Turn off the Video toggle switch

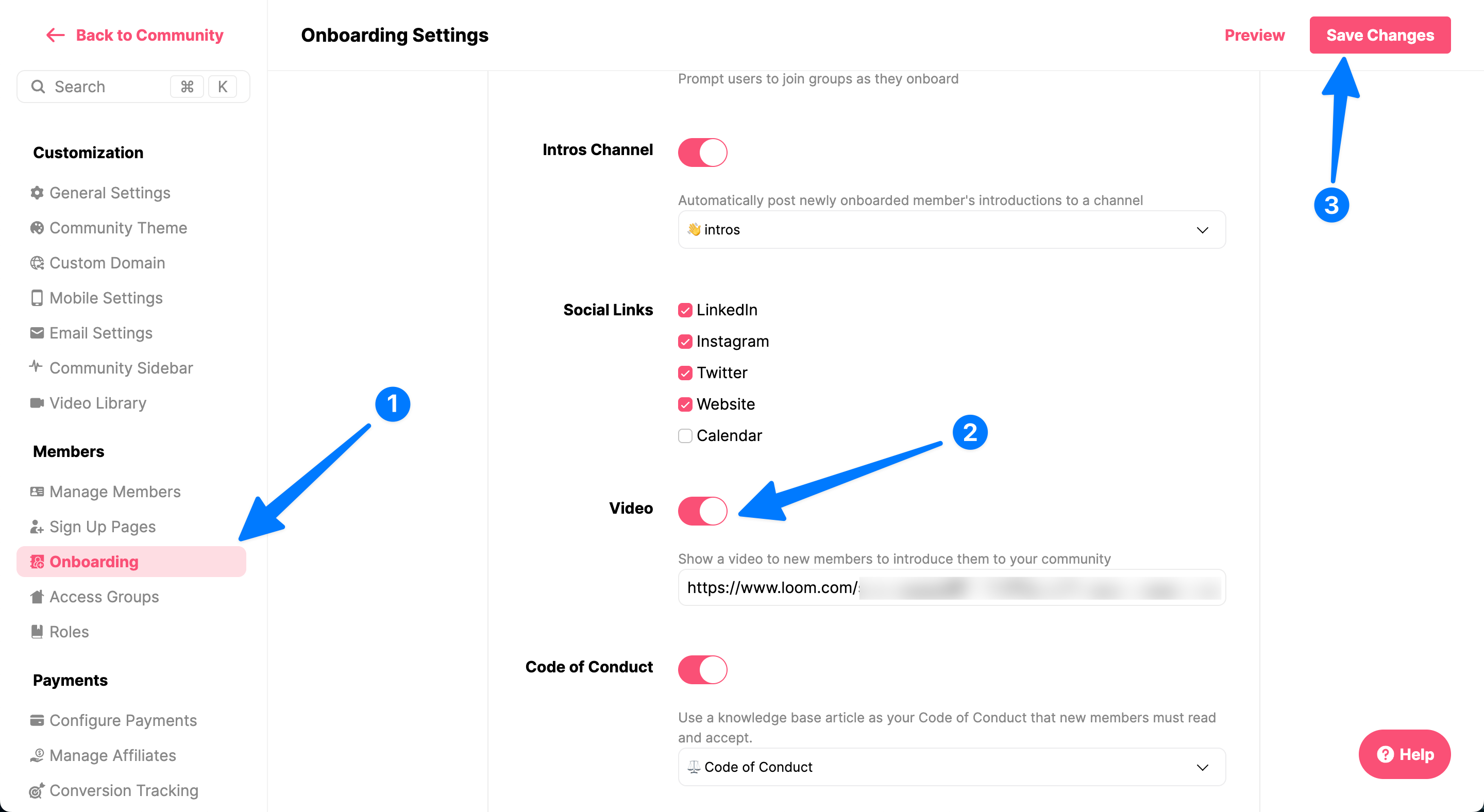pos(702,511)
